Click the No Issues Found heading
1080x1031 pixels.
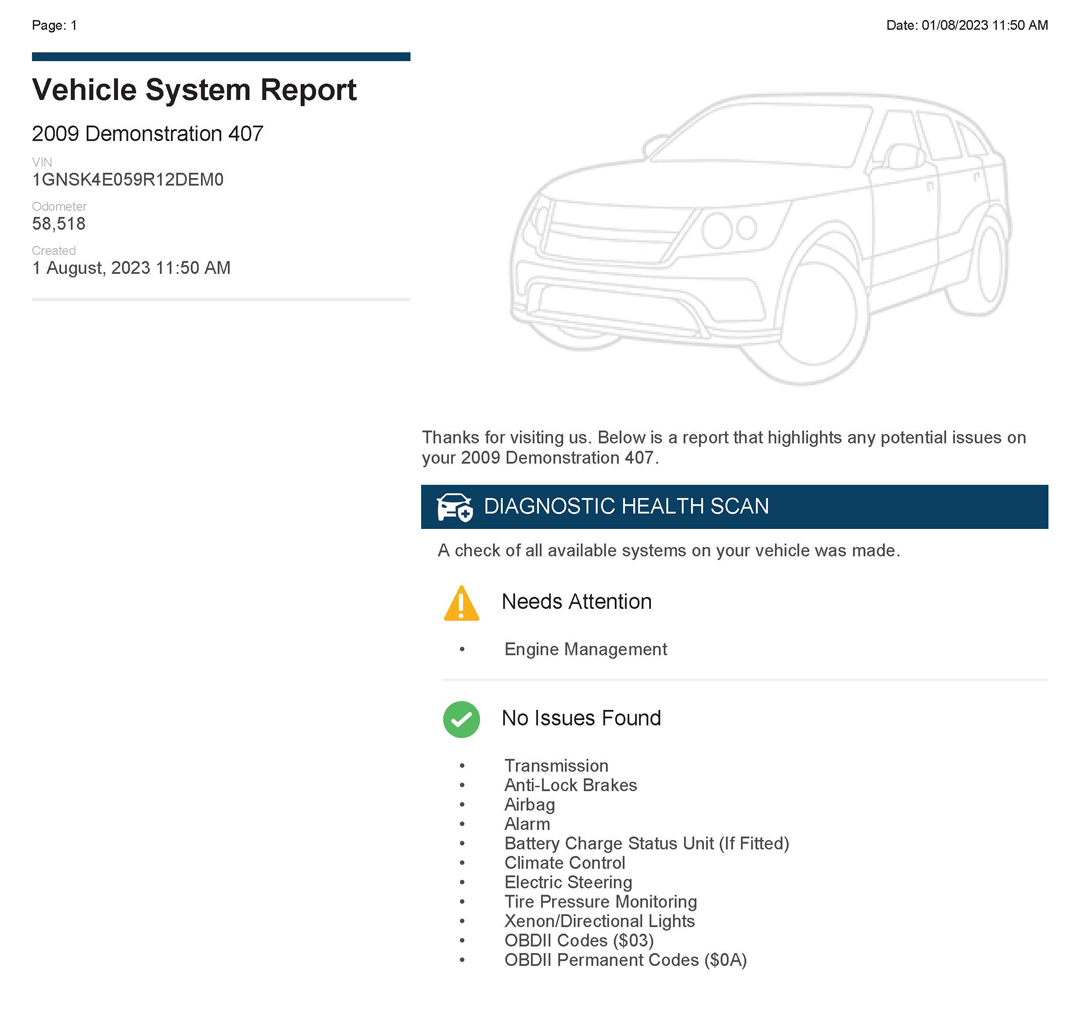[581, 719]
